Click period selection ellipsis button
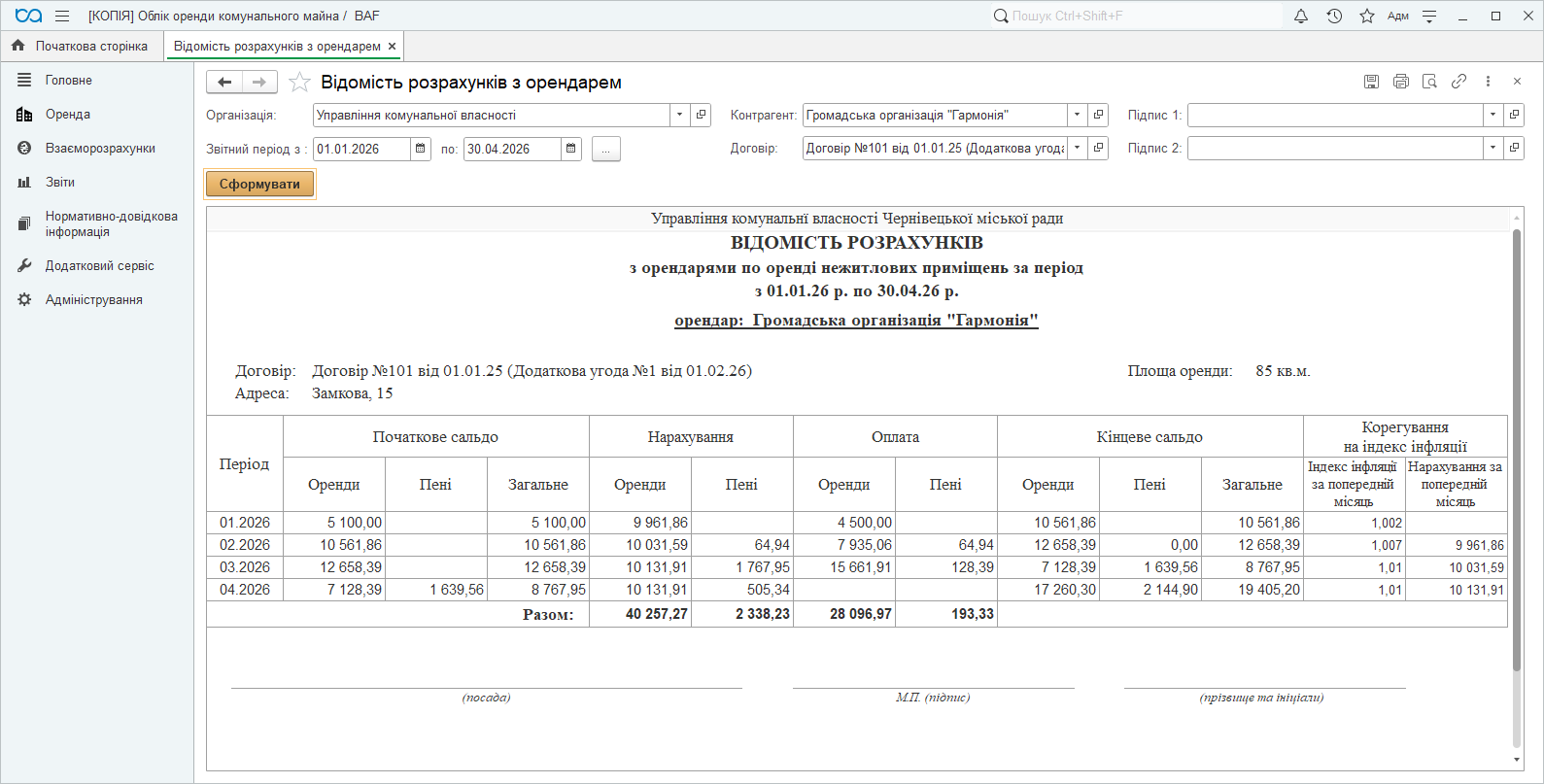 [605, 149]
